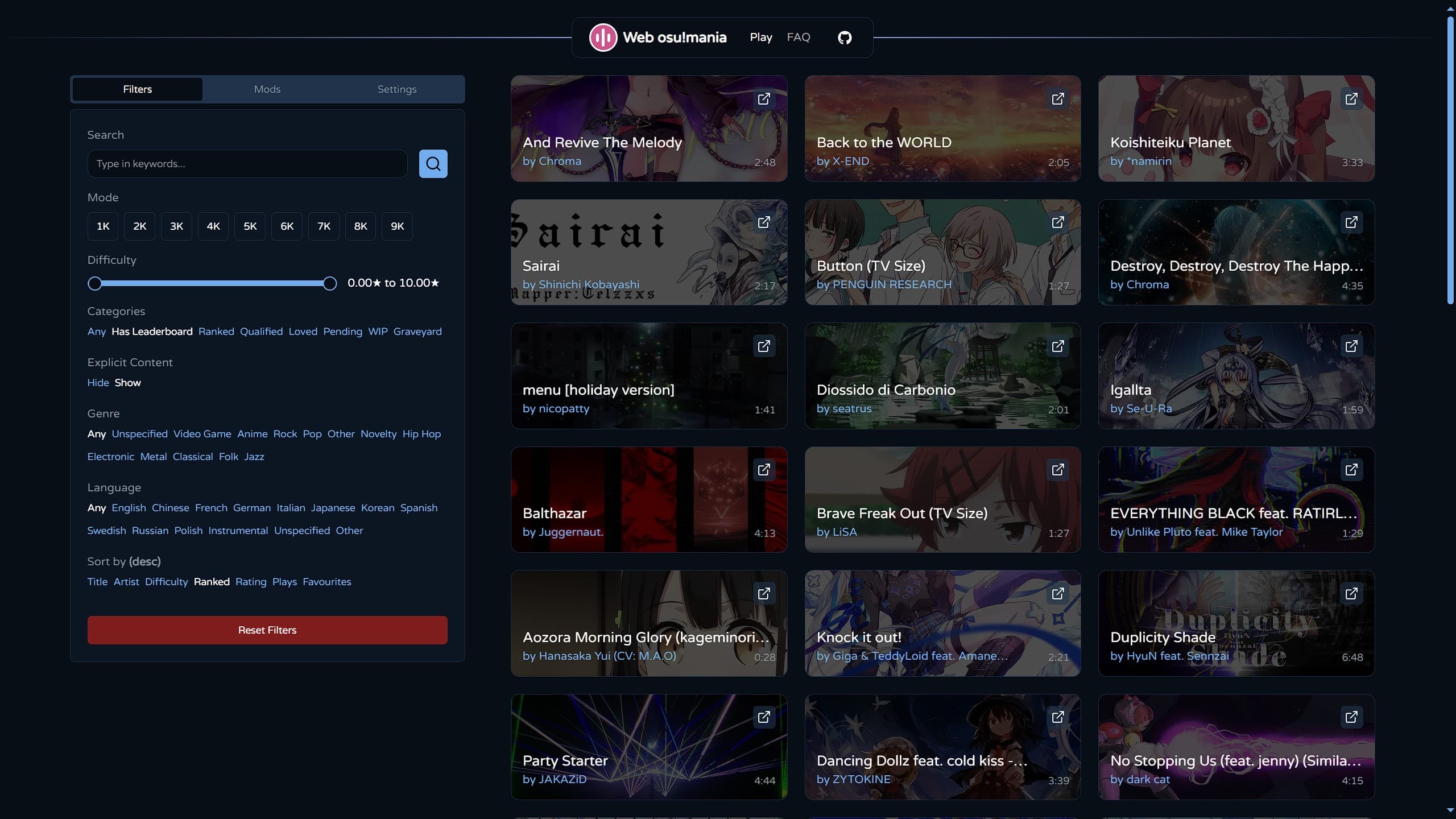Open external link on Sairai card

pos(764,222)
